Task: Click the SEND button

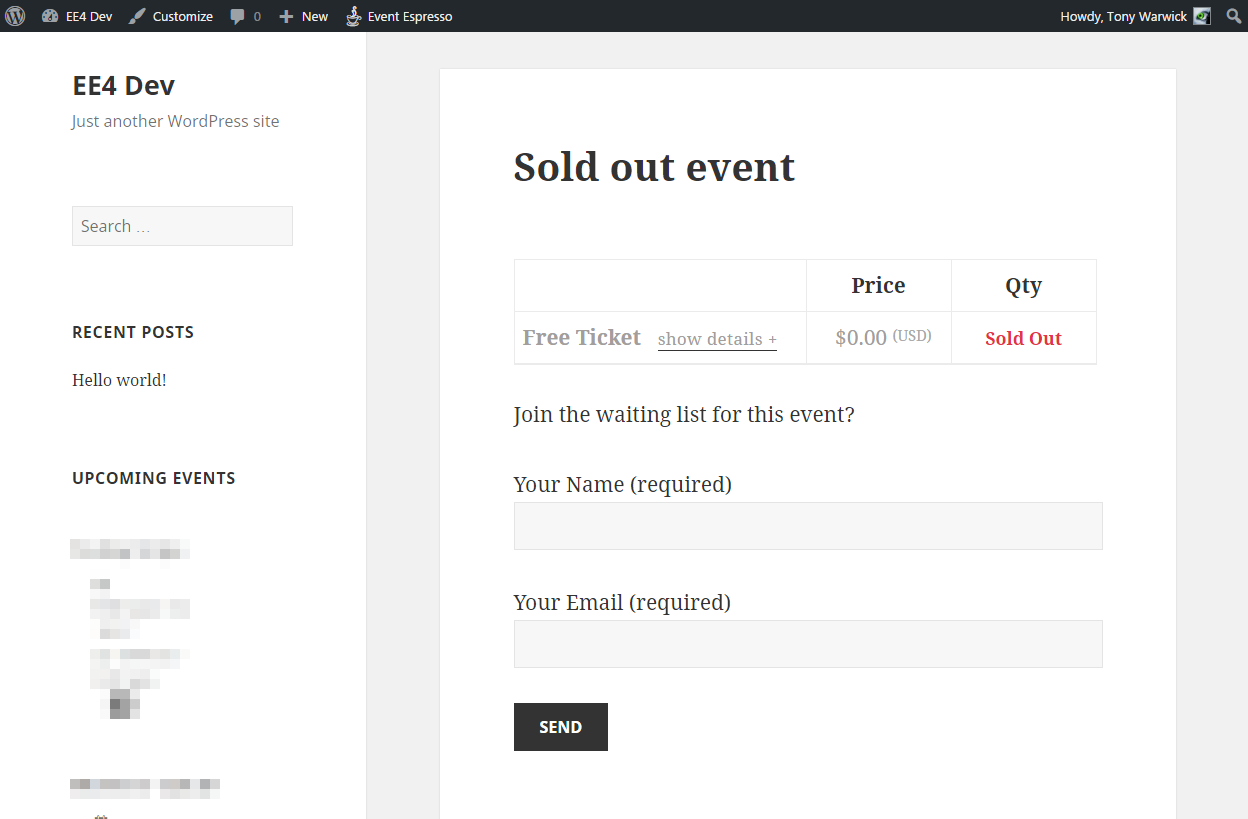Action: point(561,727)
